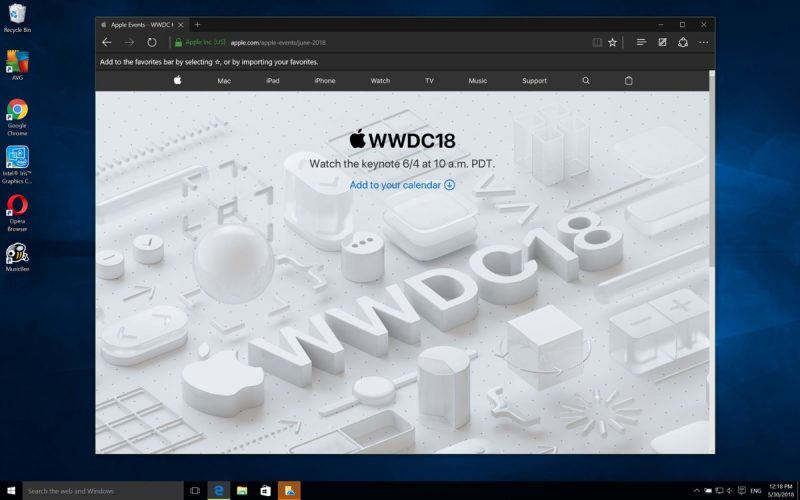The height and width of the screenshot is (500, 800).
Task: Close the Apple Events tab
Action: pyautogui.click(x=181, y=24)
